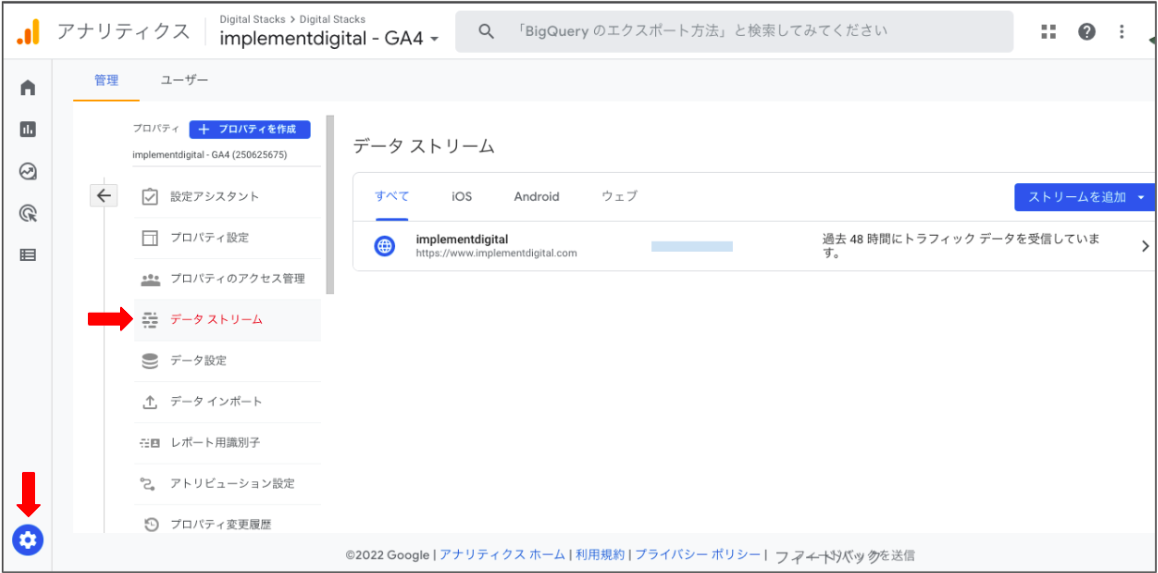Click the magnifier search icon
Image resolution: width=1158 pixels, height=573 pixels.
point(485,31)
